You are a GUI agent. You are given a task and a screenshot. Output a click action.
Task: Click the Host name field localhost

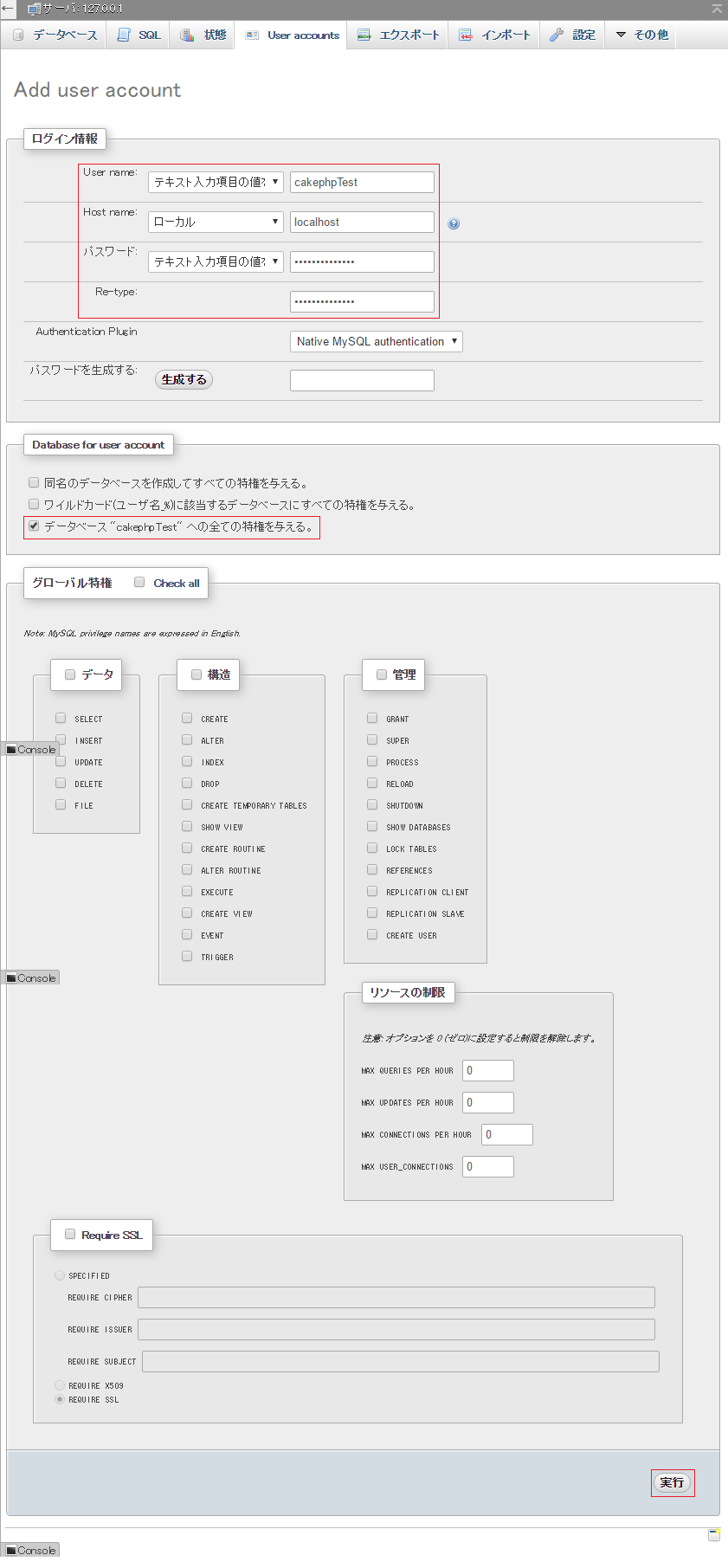[362, 222]
